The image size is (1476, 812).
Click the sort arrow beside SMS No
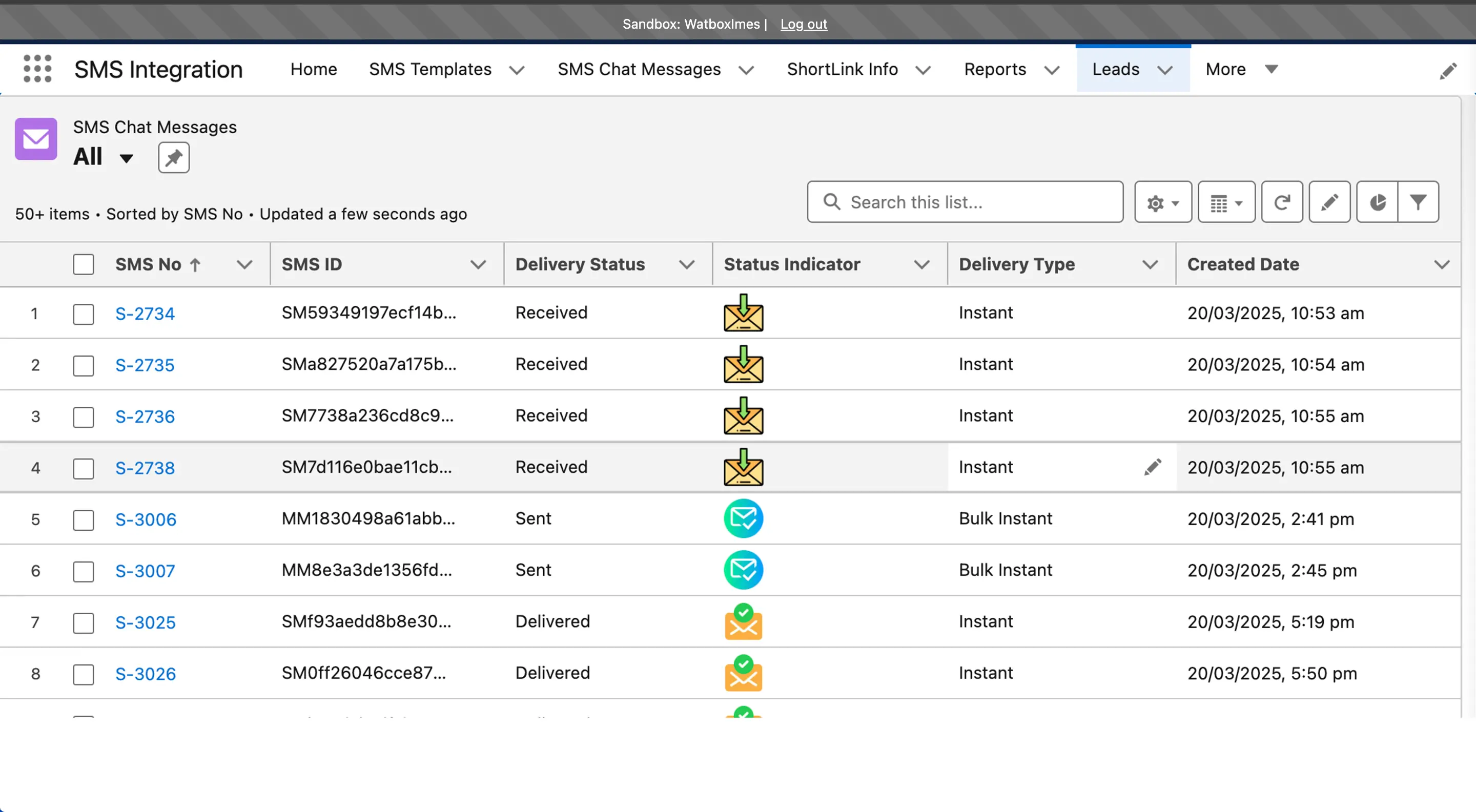click(x=195, y=264)
